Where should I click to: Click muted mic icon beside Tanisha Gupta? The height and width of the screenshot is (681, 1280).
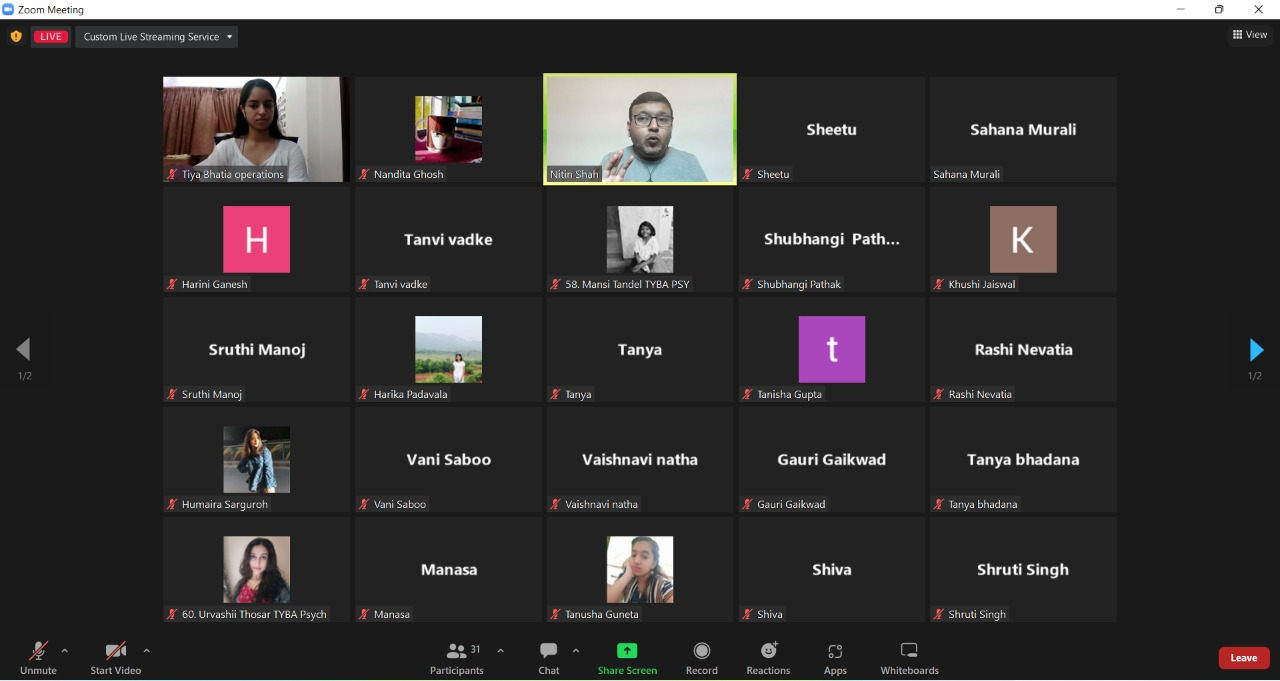pyautogui.click(x=747, y=394)
